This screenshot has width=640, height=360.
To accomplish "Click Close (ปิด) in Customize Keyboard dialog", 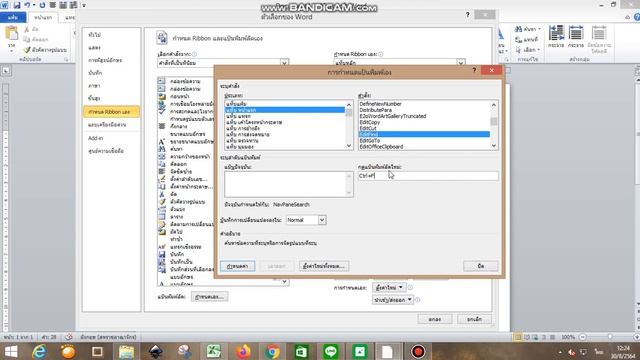I will point(481,266).
